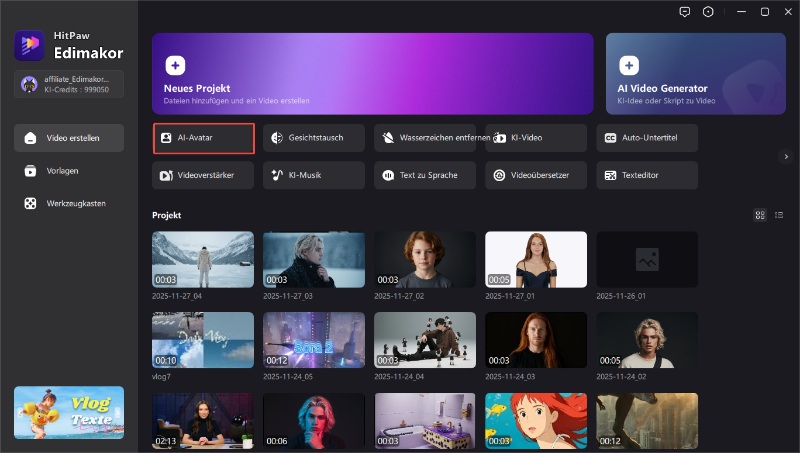The height and width of the screenshot is (453, 800).
Task: Switch projects to grid view
Action: click(x=760, y=215)
